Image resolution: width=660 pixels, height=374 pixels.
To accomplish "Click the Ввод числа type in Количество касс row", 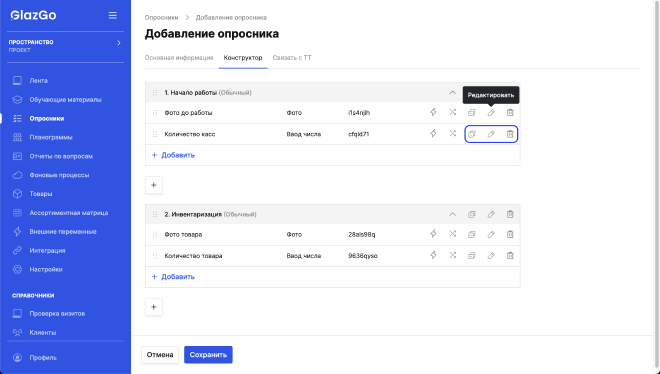I will pyautogui.click(x=303, y=134).
